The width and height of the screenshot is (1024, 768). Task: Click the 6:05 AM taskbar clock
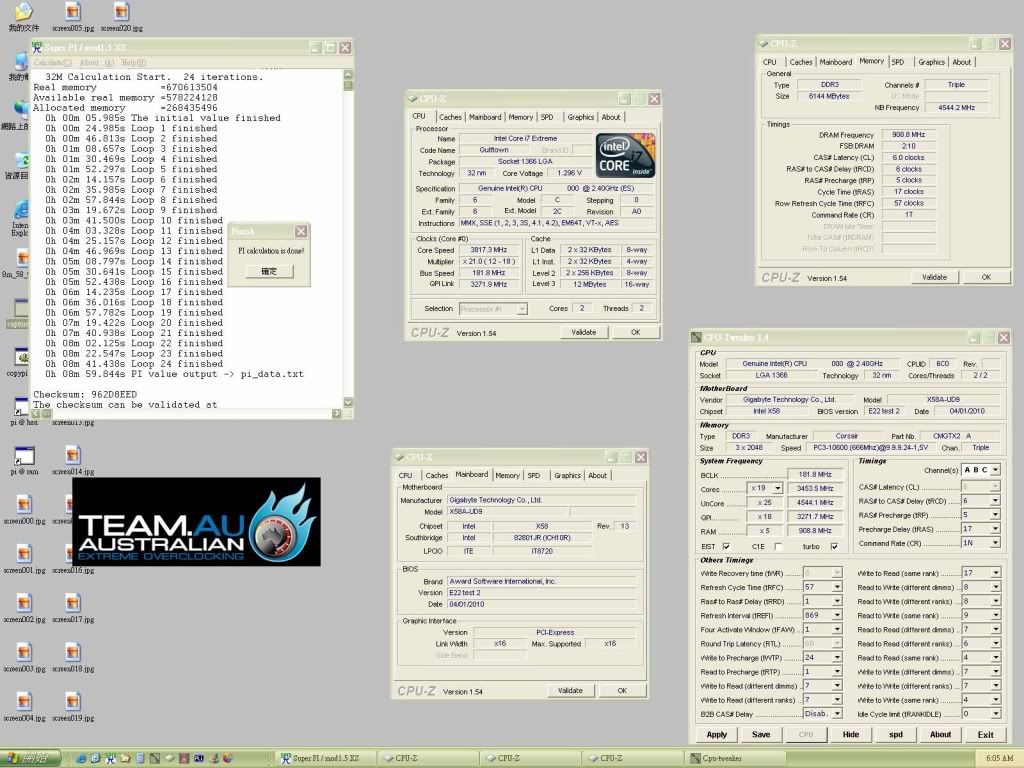[x=999, y=758]
